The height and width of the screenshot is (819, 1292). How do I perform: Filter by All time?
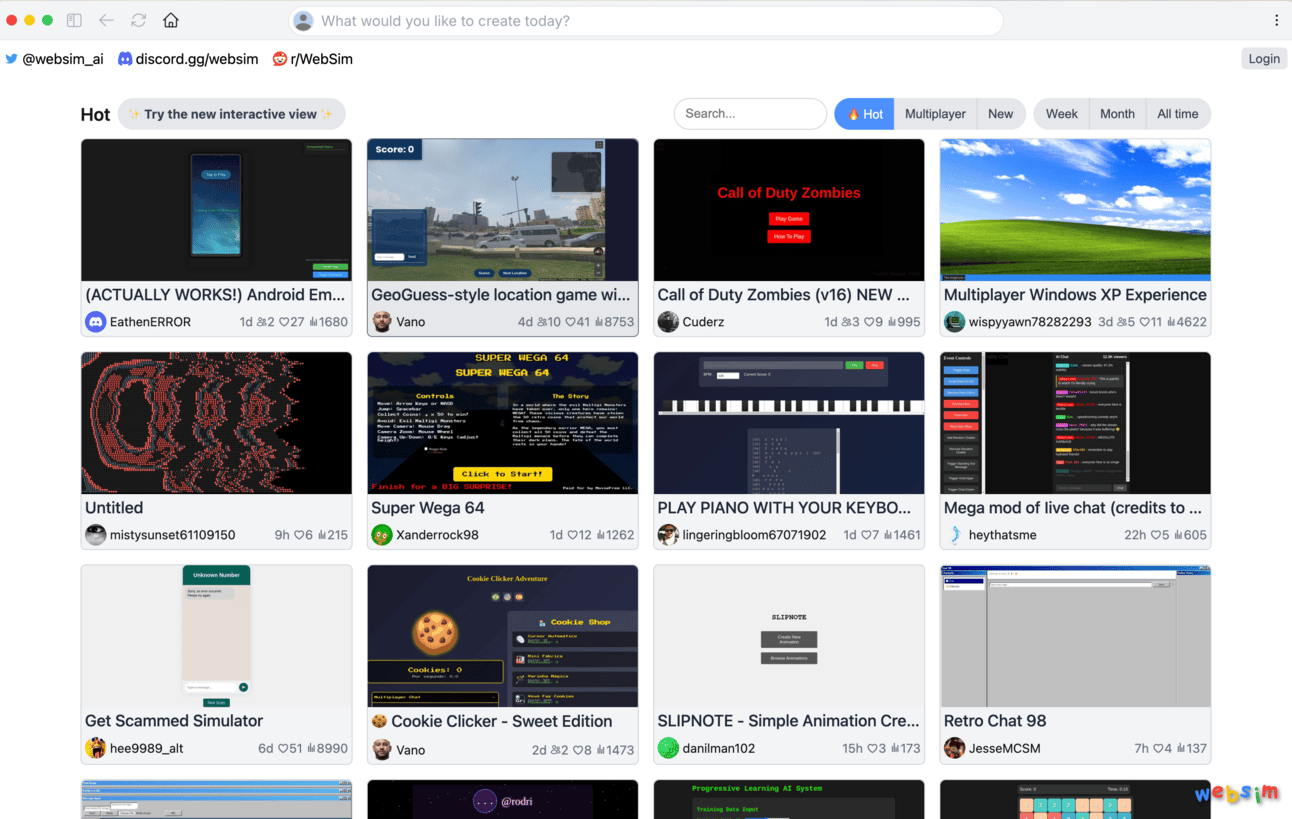click(1178, 114)
